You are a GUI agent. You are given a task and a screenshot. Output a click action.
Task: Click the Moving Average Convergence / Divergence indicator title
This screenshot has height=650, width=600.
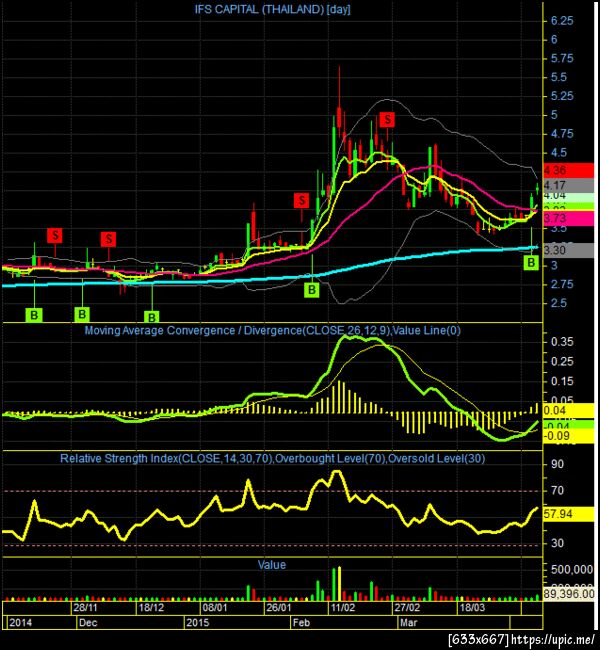click(x=272, y=330)
